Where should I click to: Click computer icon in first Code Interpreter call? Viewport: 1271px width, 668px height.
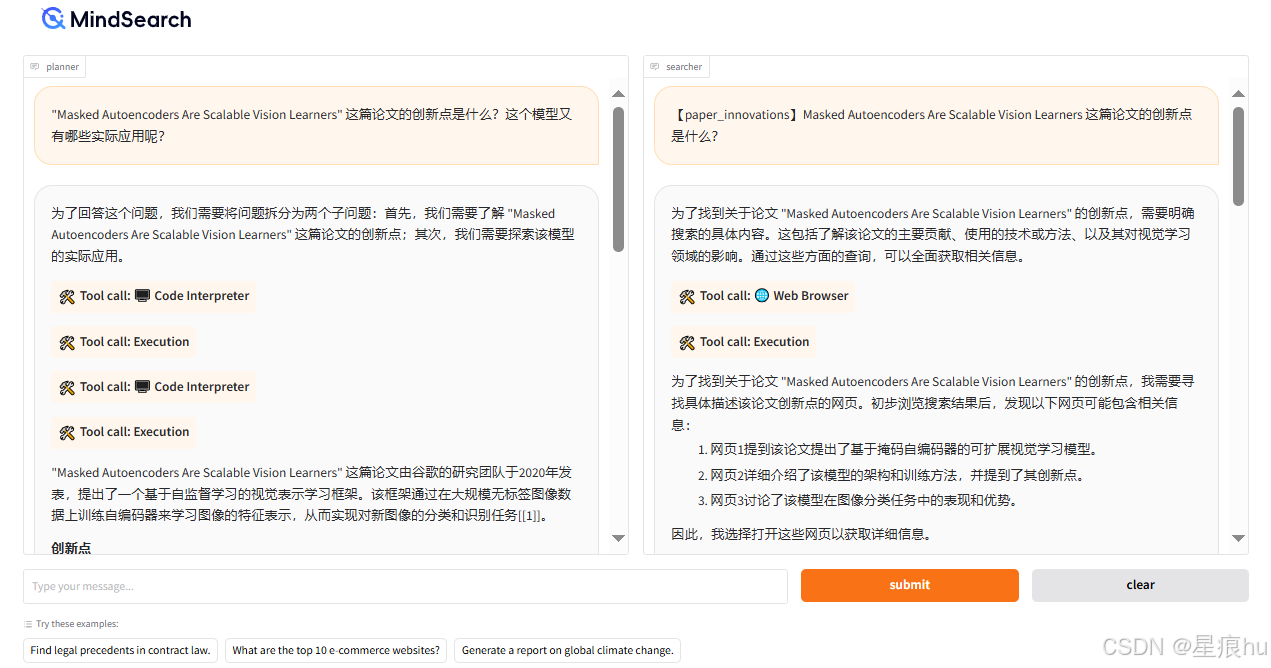[x=142, y=296]
